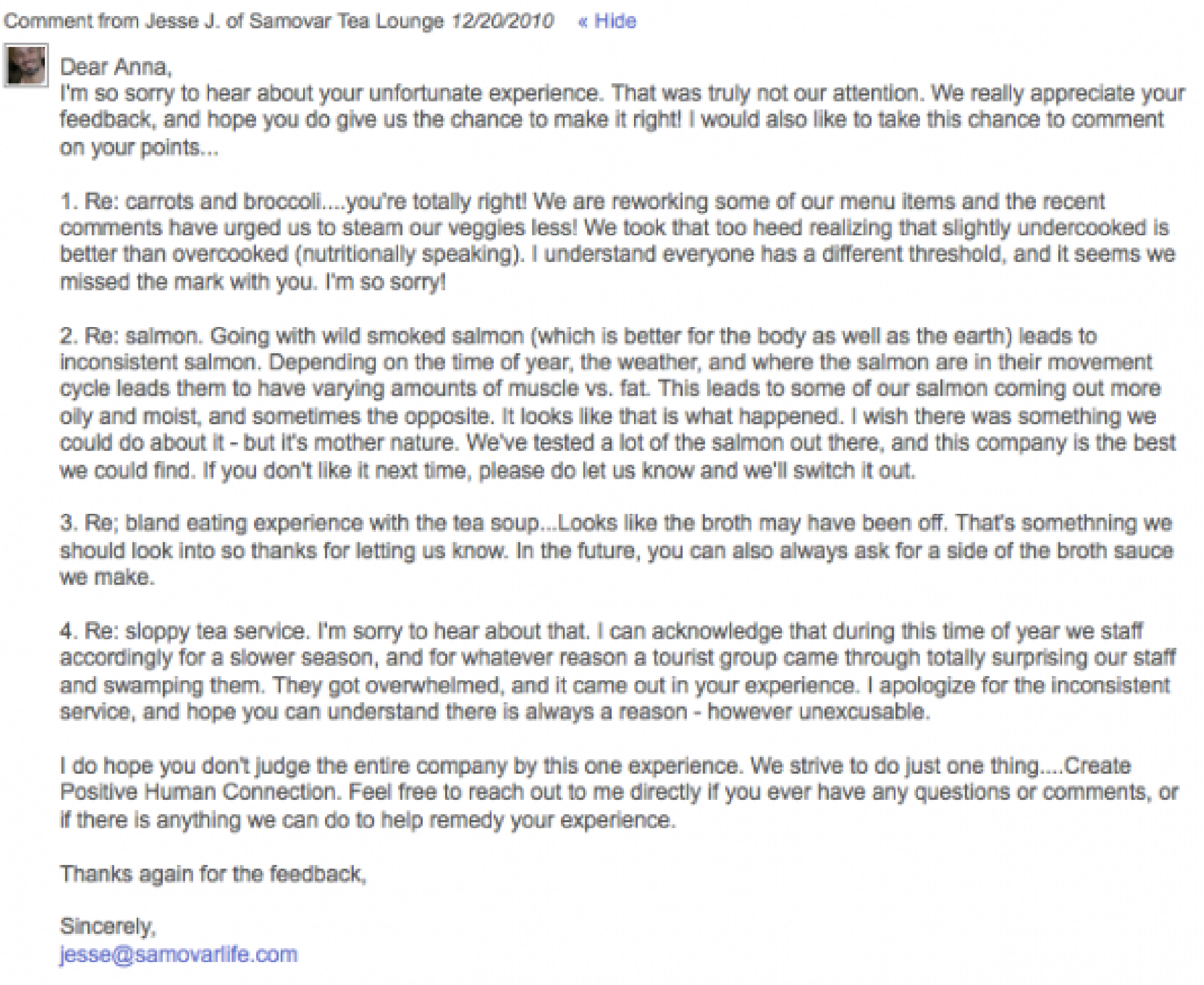
Task: Open Jesse J.'s avatar thumbnail
Action: tap(26, 66)
